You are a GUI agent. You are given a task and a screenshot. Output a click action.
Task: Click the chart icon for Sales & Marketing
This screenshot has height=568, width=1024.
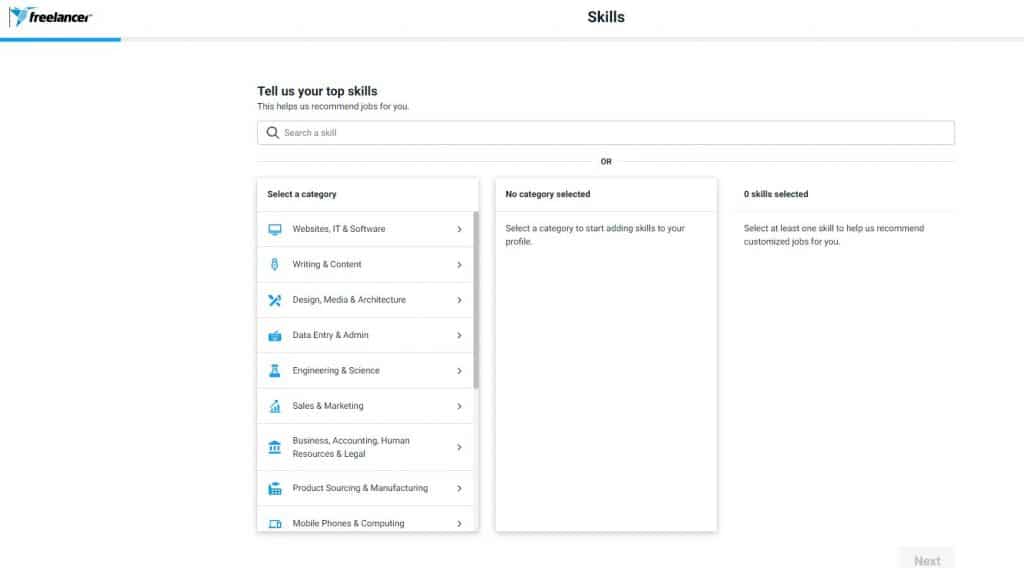tap(275, 406)
